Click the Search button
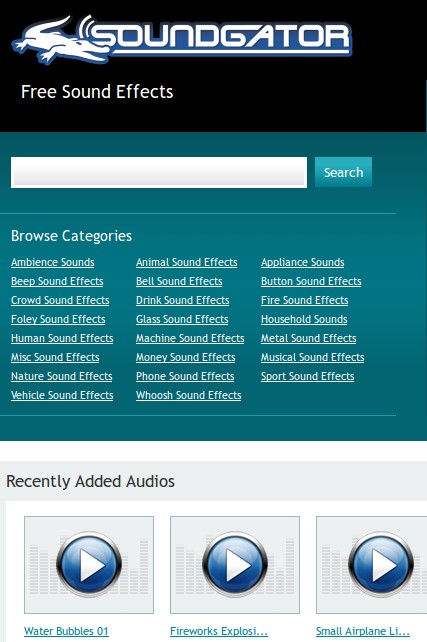Image resolution: width=427 pixels, height=642 pixels. click(343, 172)
